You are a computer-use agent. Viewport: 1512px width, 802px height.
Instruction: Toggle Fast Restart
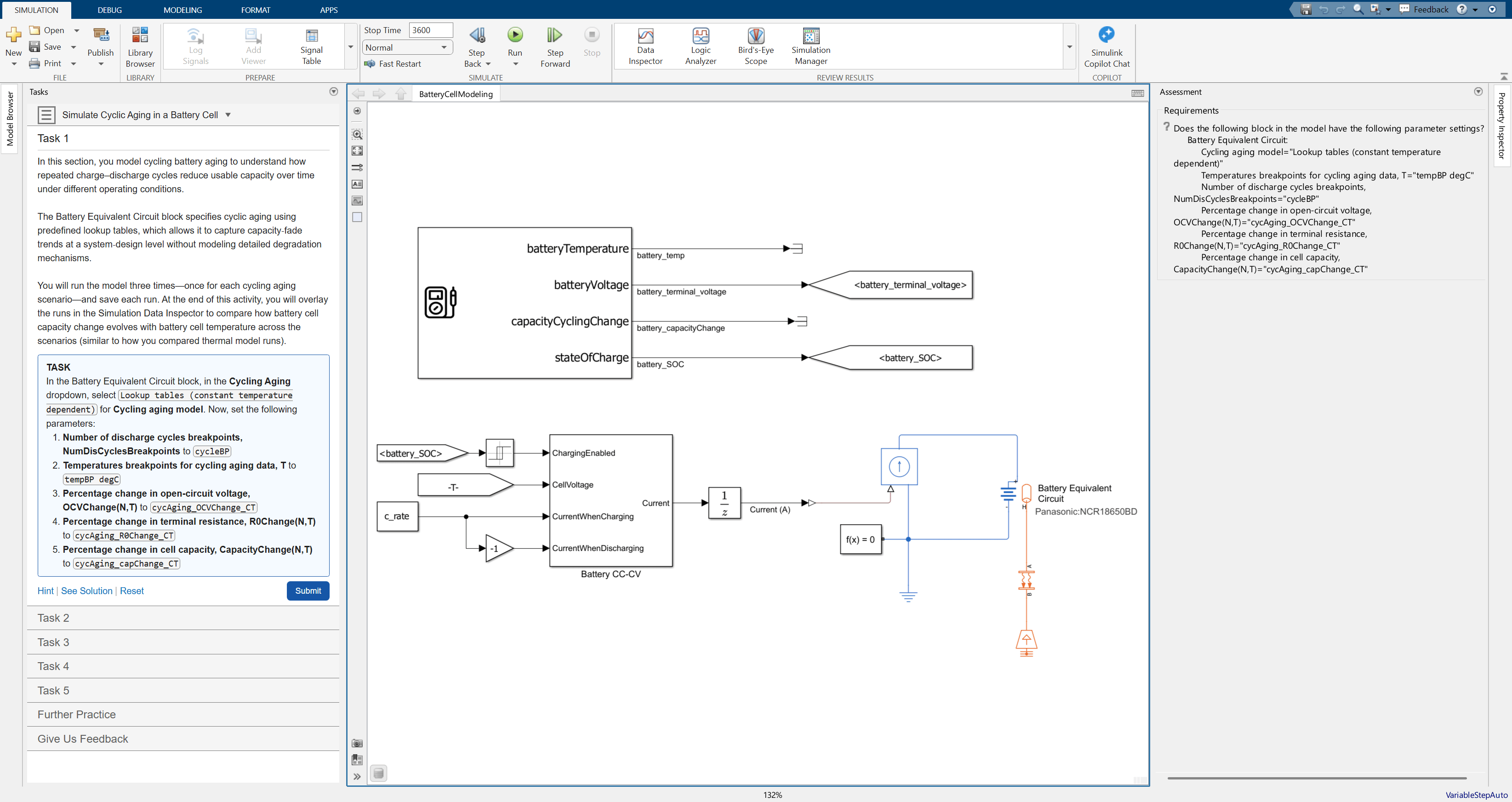click(x=392, y=63)
